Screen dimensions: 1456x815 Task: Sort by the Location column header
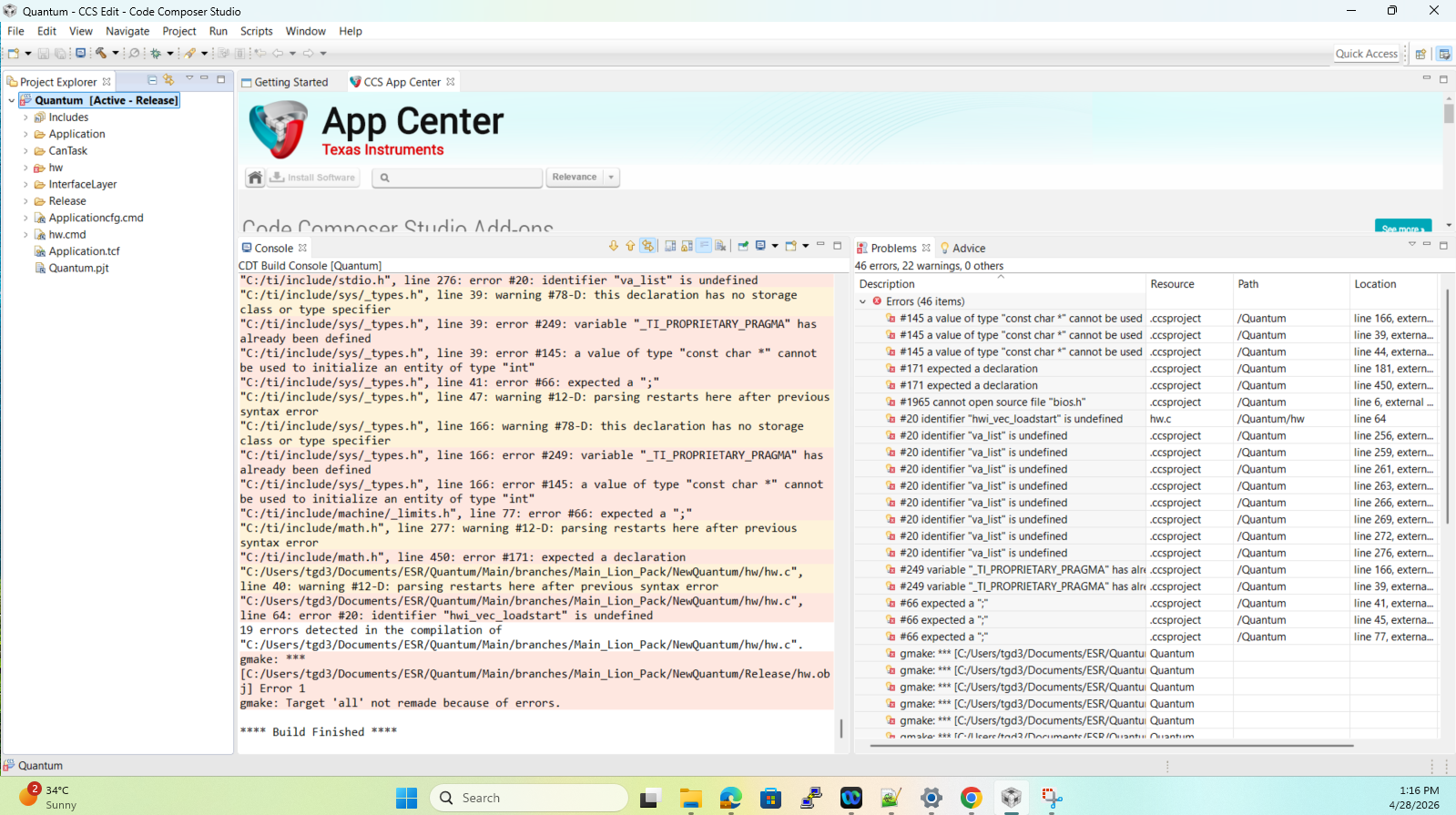point(1393,284)
